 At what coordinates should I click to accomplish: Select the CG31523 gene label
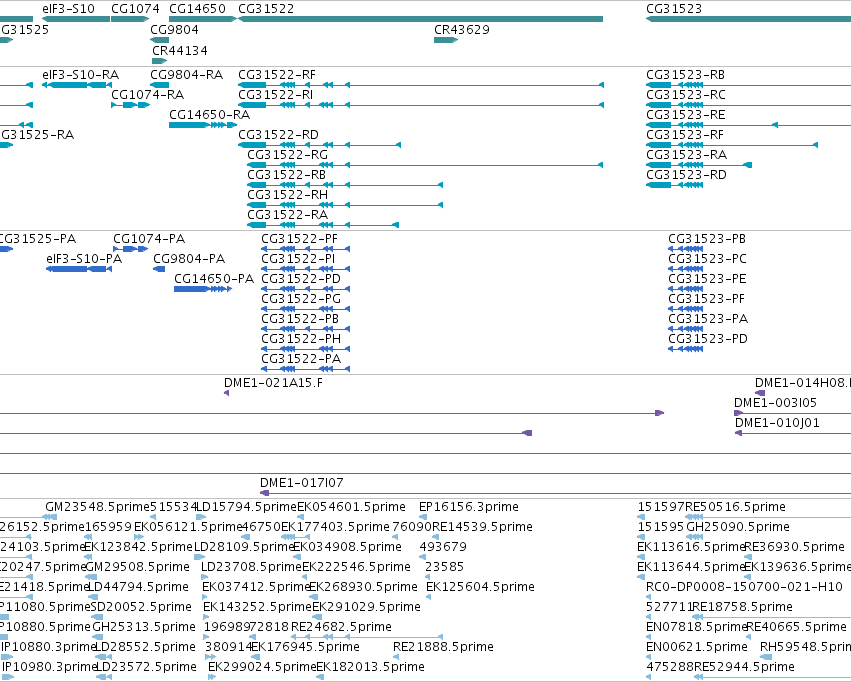(674, 9)
